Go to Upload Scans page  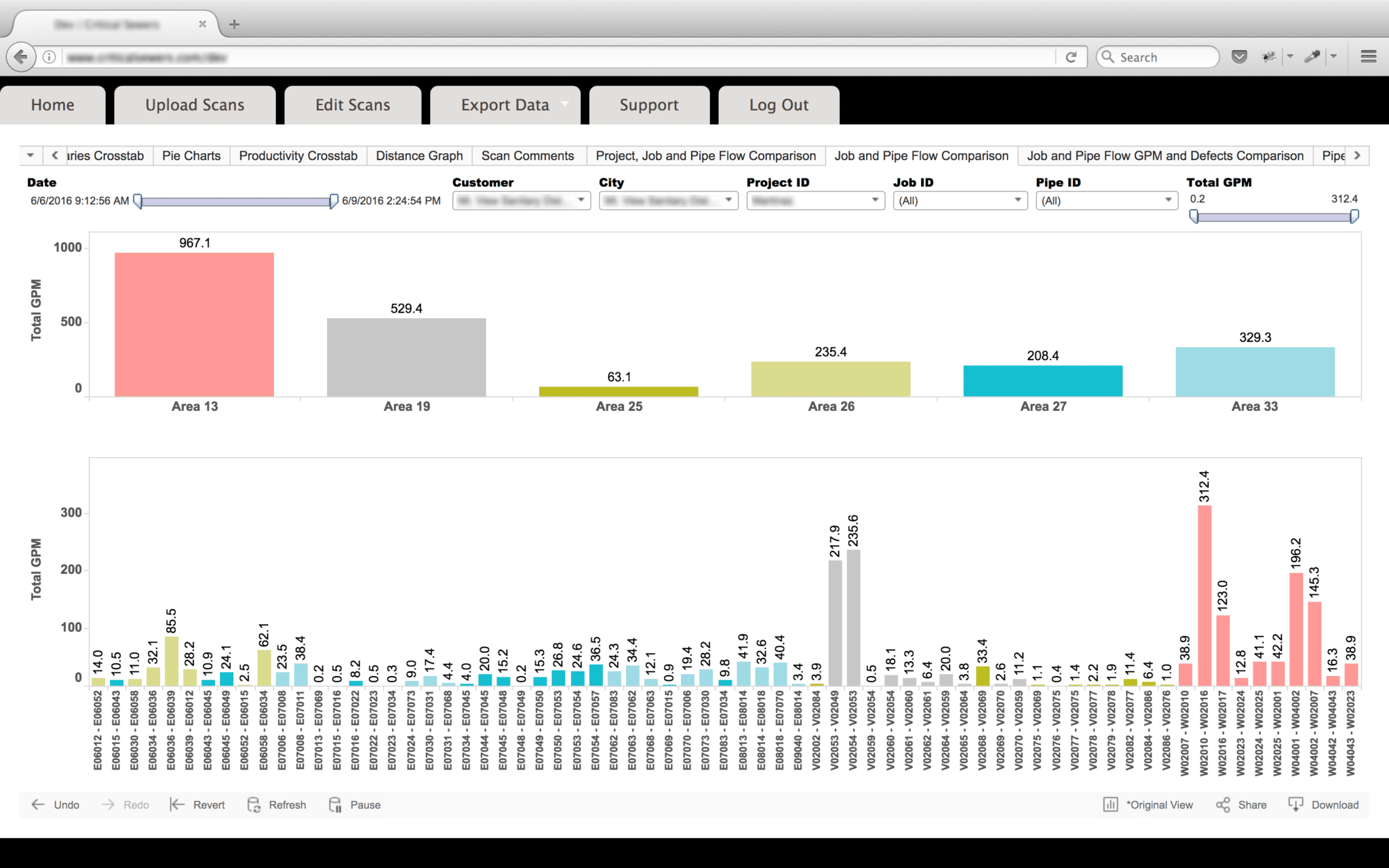(195, 105)
